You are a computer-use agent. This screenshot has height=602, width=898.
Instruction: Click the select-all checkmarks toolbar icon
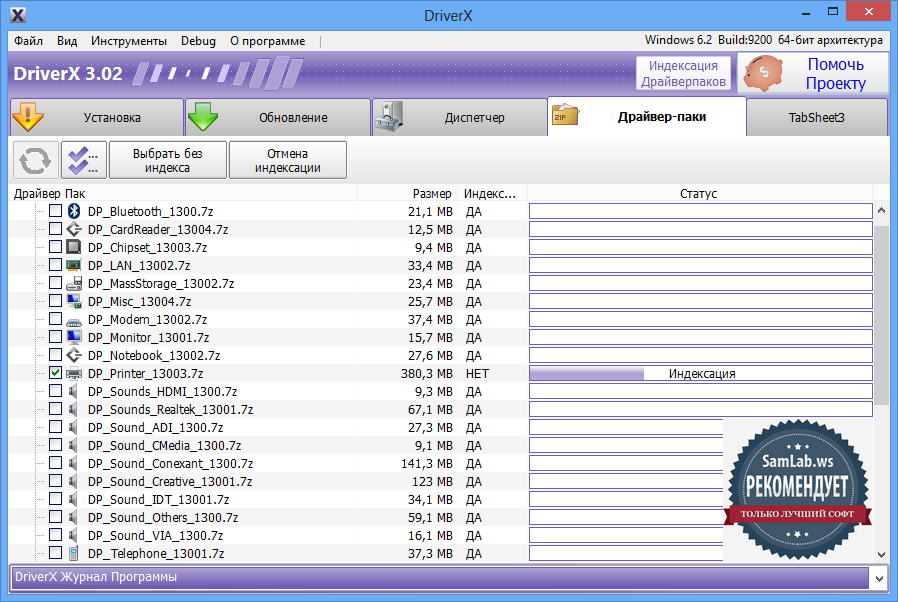coord(83,160)
